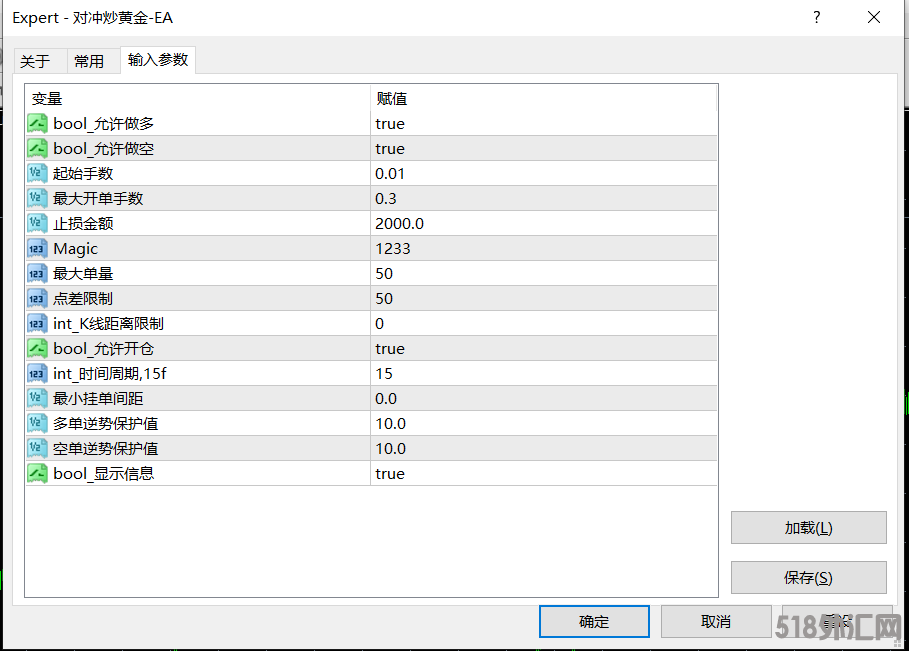This screenshot has width=909, height=651.
Task: Confirm with the 确定 button
Action: [x=594, y=621]
